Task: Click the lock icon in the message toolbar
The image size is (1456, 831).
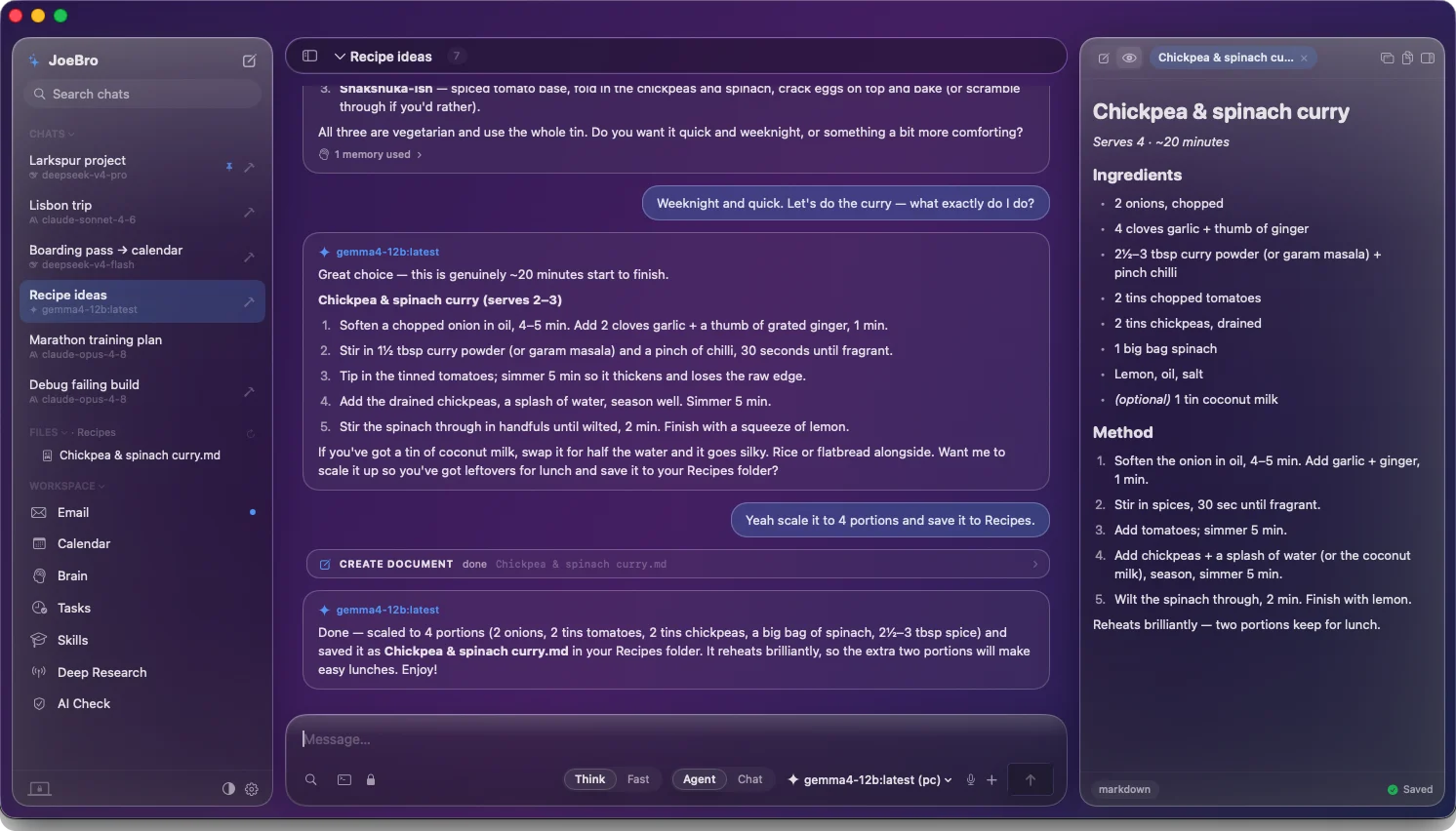Action: [x=371, y=779]
